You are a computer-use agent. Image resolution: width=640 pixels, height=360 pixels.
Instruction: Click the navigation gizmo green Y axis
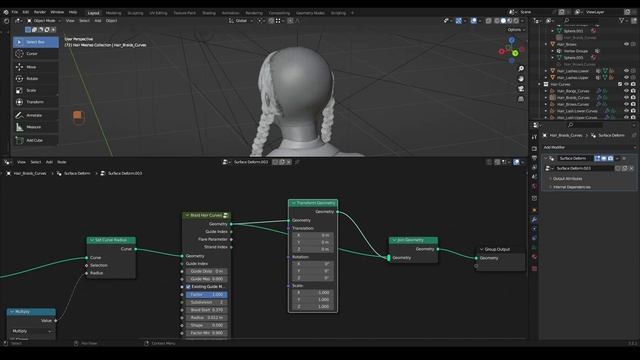pos(515,53)
